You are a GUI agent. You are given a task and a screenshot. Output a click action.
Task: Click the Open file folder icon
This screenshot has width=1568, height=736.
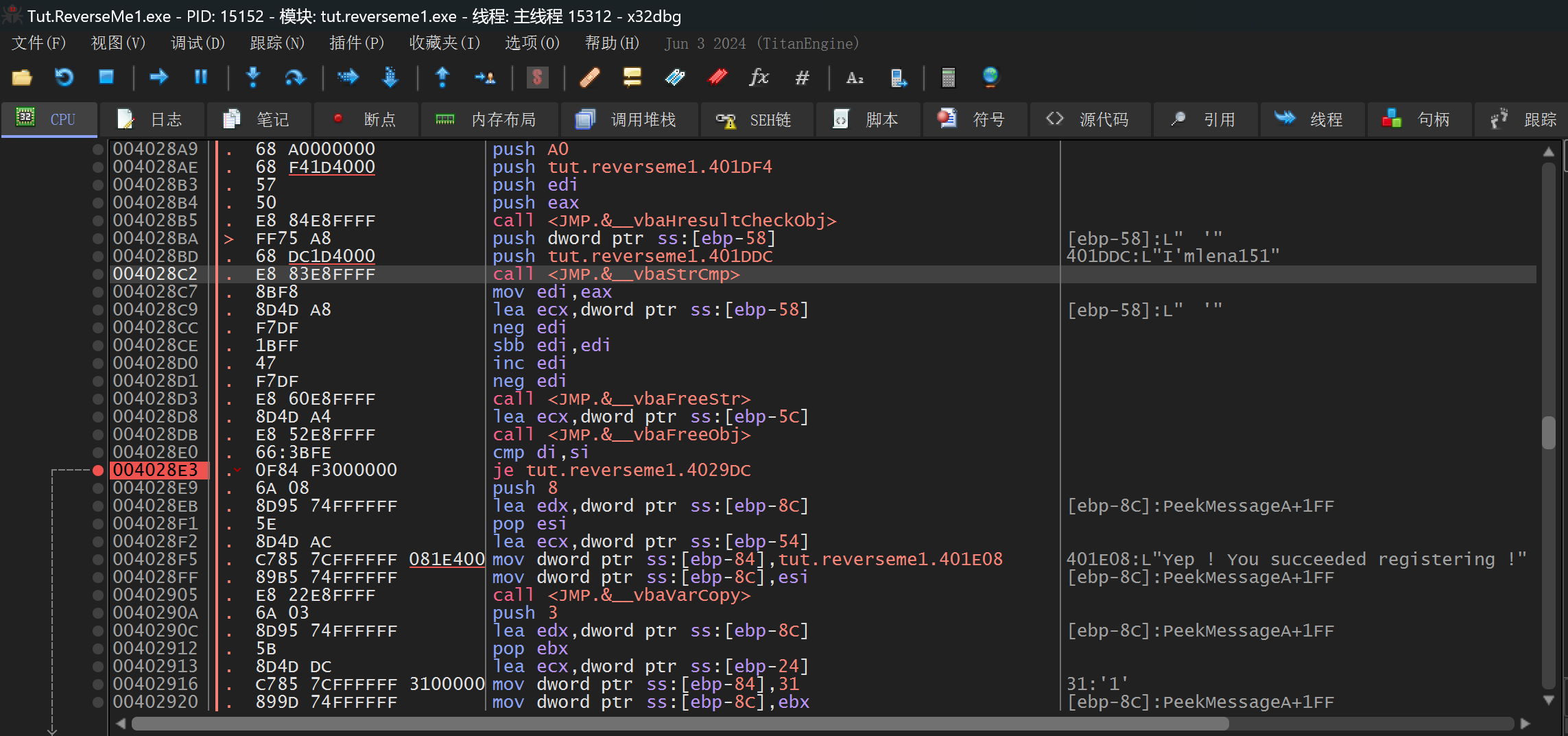tap(22, 78)
